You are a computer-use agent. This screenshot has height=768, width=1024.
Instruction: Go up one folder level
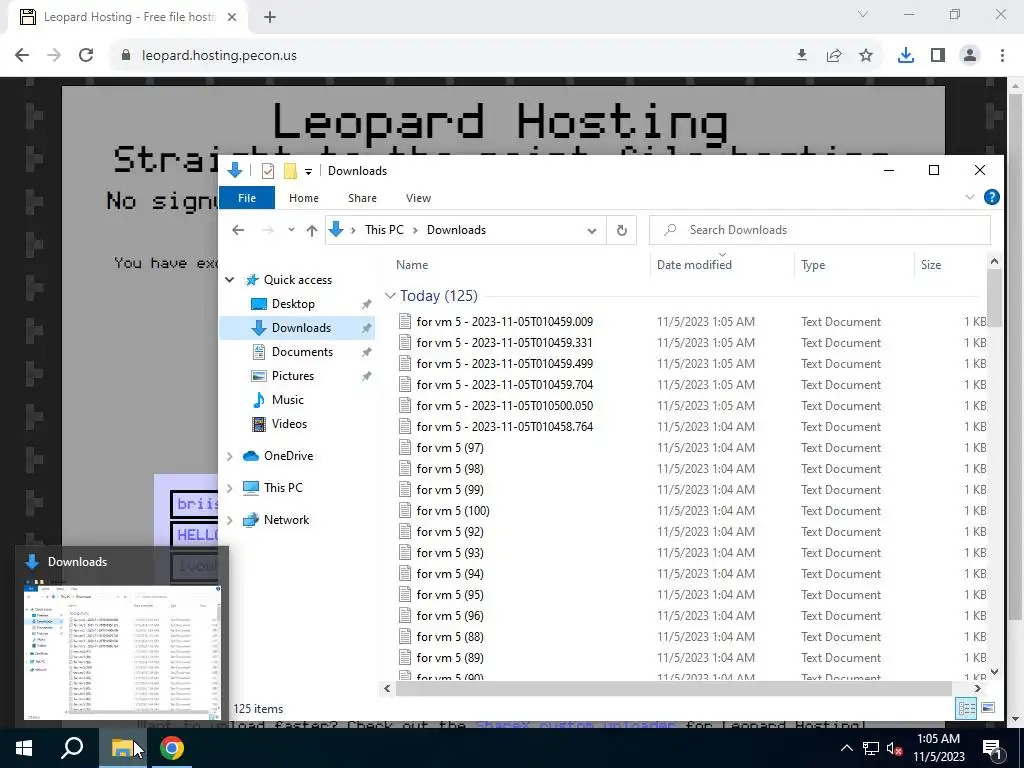tap(312, 230)
